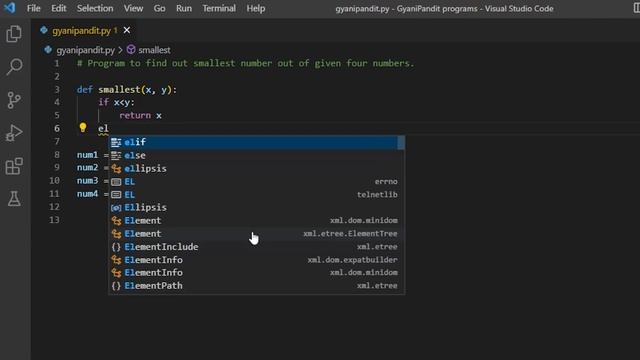
Task: Open the Run and Debug view
Action: pos(14,133)
